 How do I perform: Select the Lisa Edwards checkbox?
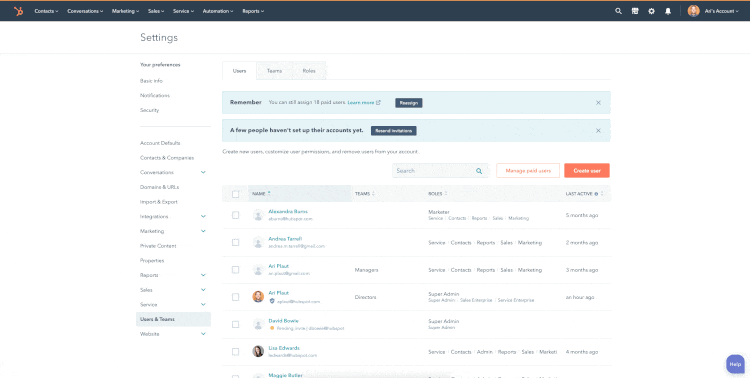(x=235, y=352)
